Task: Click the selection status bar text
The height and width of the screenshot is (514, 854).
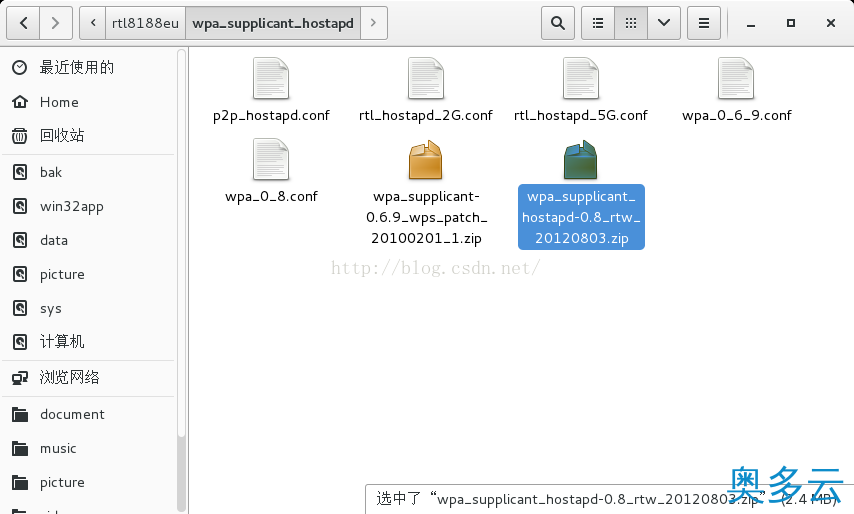Action: [606, 499]
